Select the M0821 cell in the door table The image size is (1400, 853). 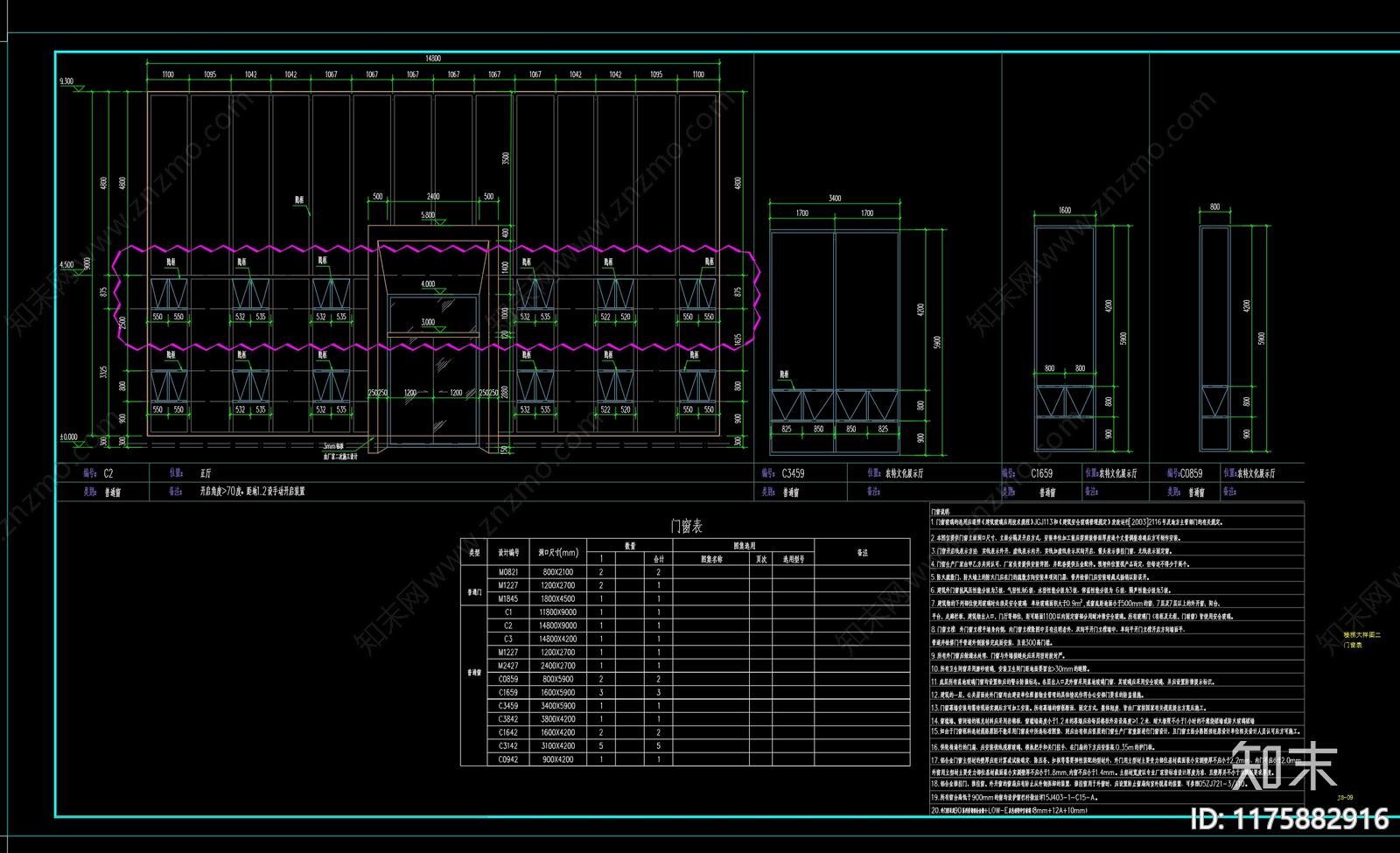point(508,572)
